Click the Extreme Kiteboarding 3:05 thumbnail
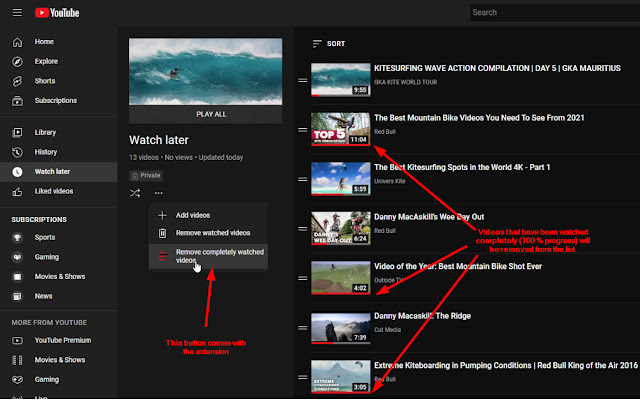 (340, 377)
